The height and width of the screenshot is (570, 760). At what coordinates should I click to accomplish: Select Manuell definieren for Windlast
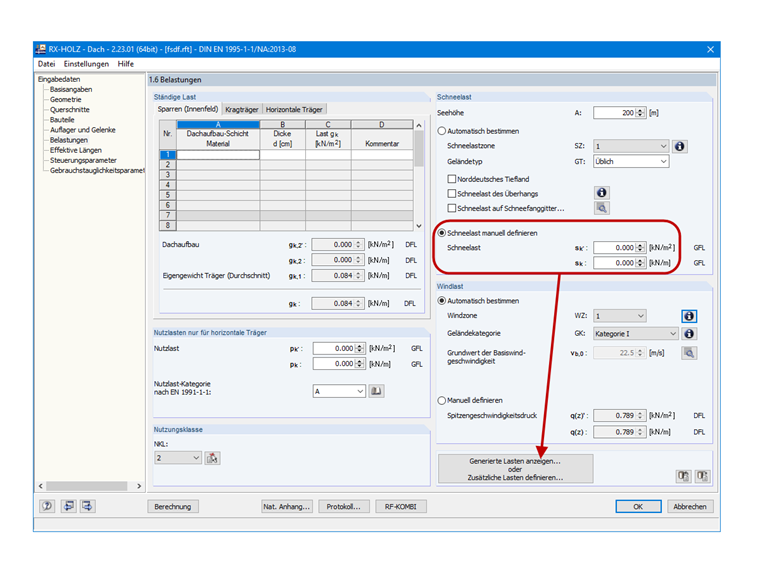click(x=442, y=400)
